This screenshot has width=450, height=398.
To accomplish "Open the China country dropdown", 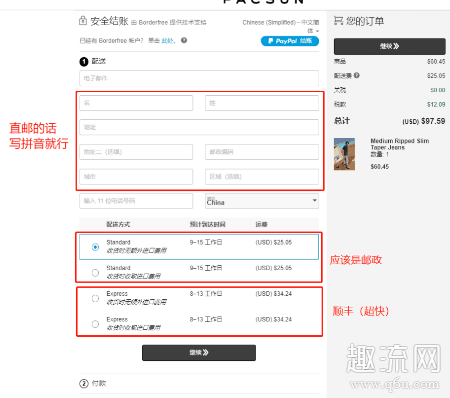I will (262, 201).
